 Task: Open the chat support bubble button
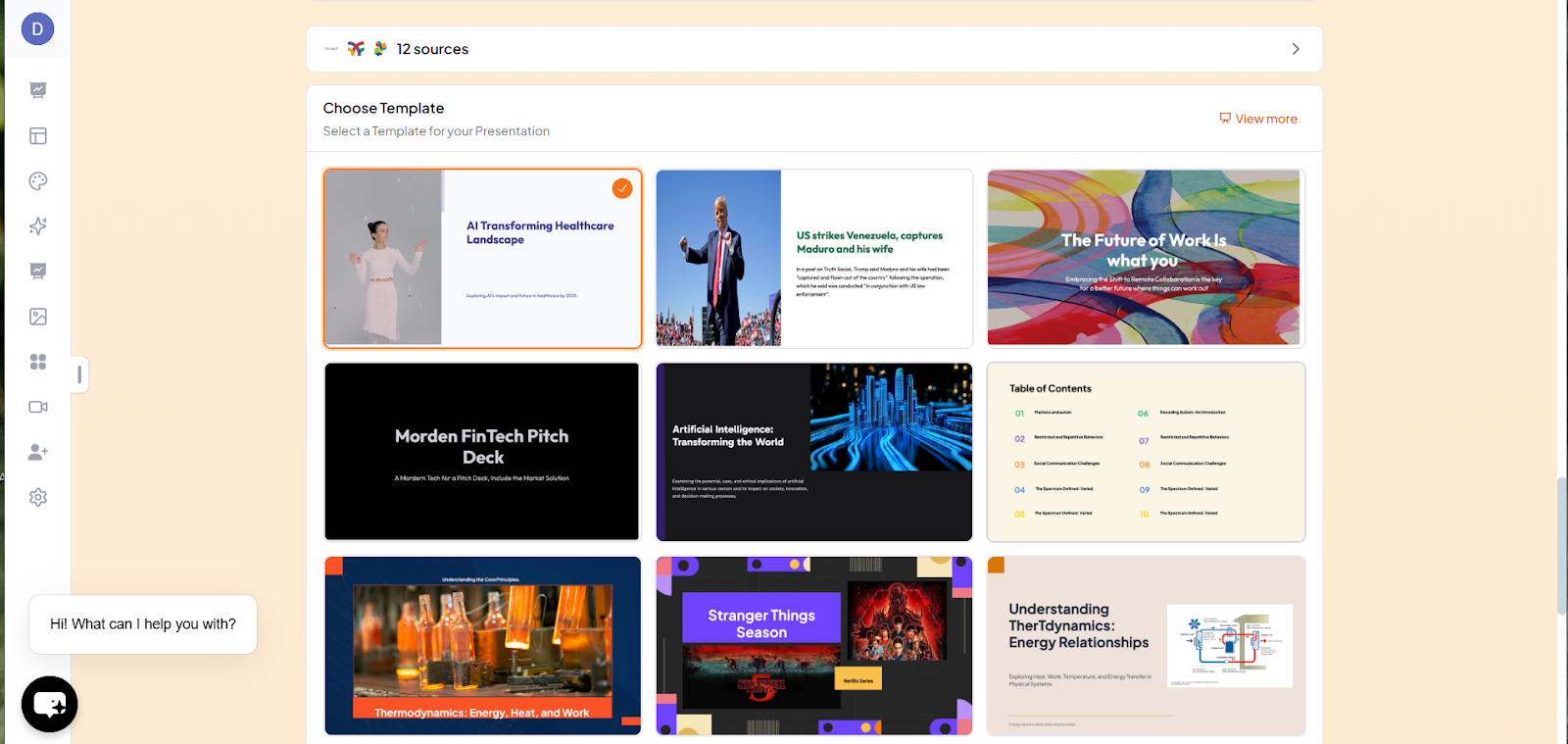coord(50,704)
